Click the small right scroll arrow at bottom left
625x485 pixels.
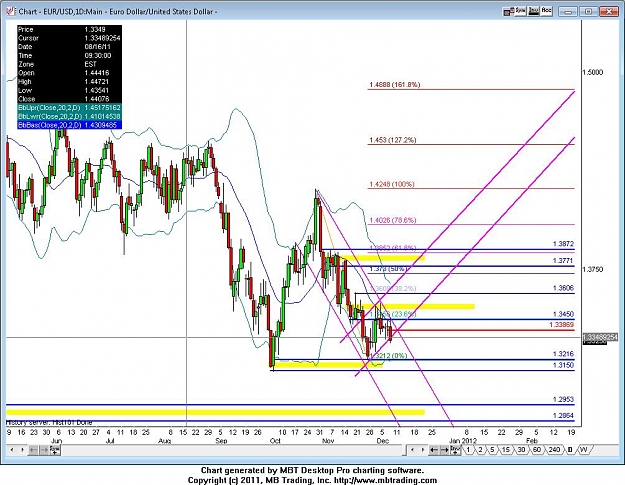click(22, 450)
